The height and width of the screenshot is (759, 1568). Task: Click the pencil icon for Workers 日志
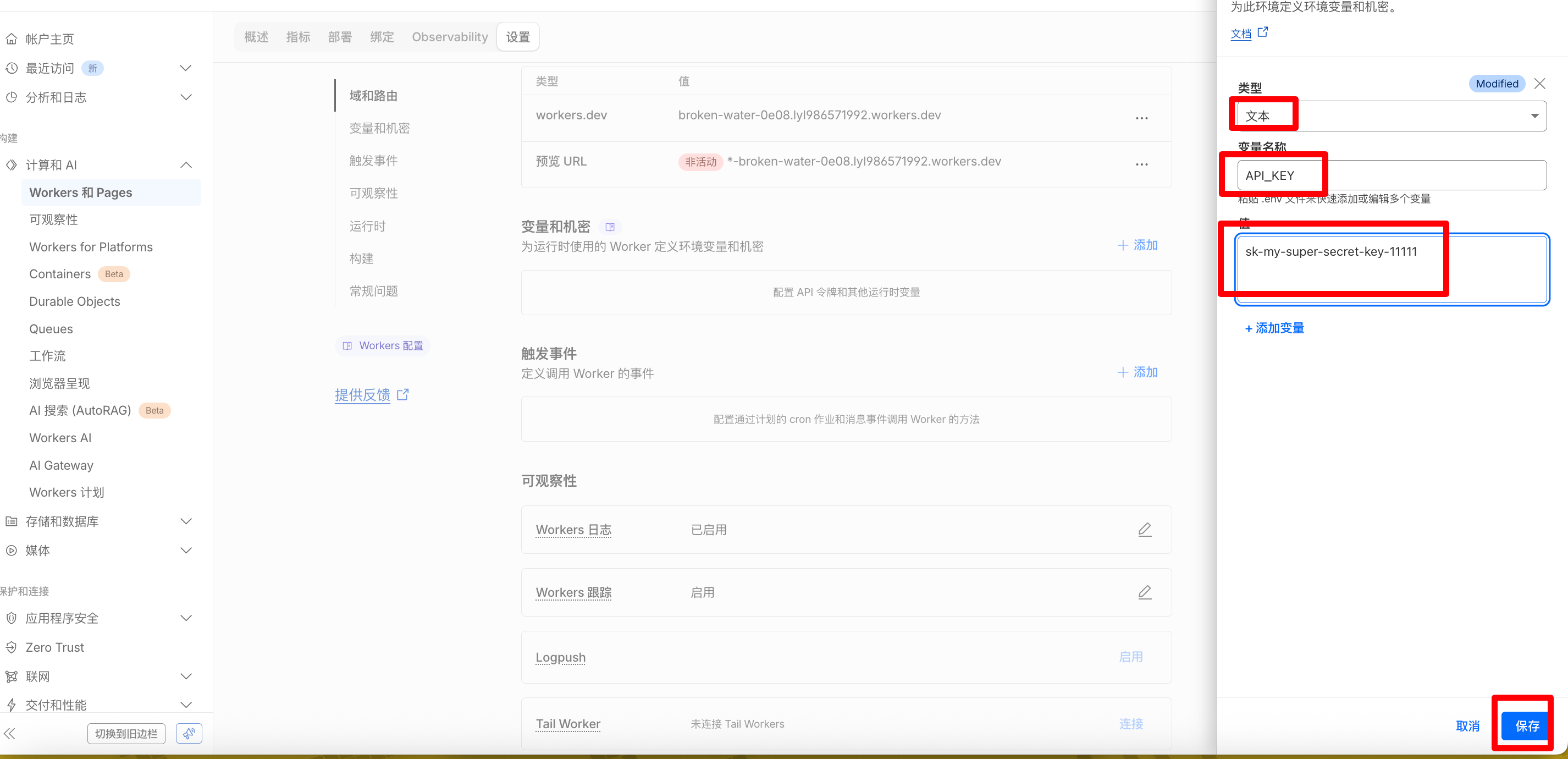click(x=1144, y=529)
